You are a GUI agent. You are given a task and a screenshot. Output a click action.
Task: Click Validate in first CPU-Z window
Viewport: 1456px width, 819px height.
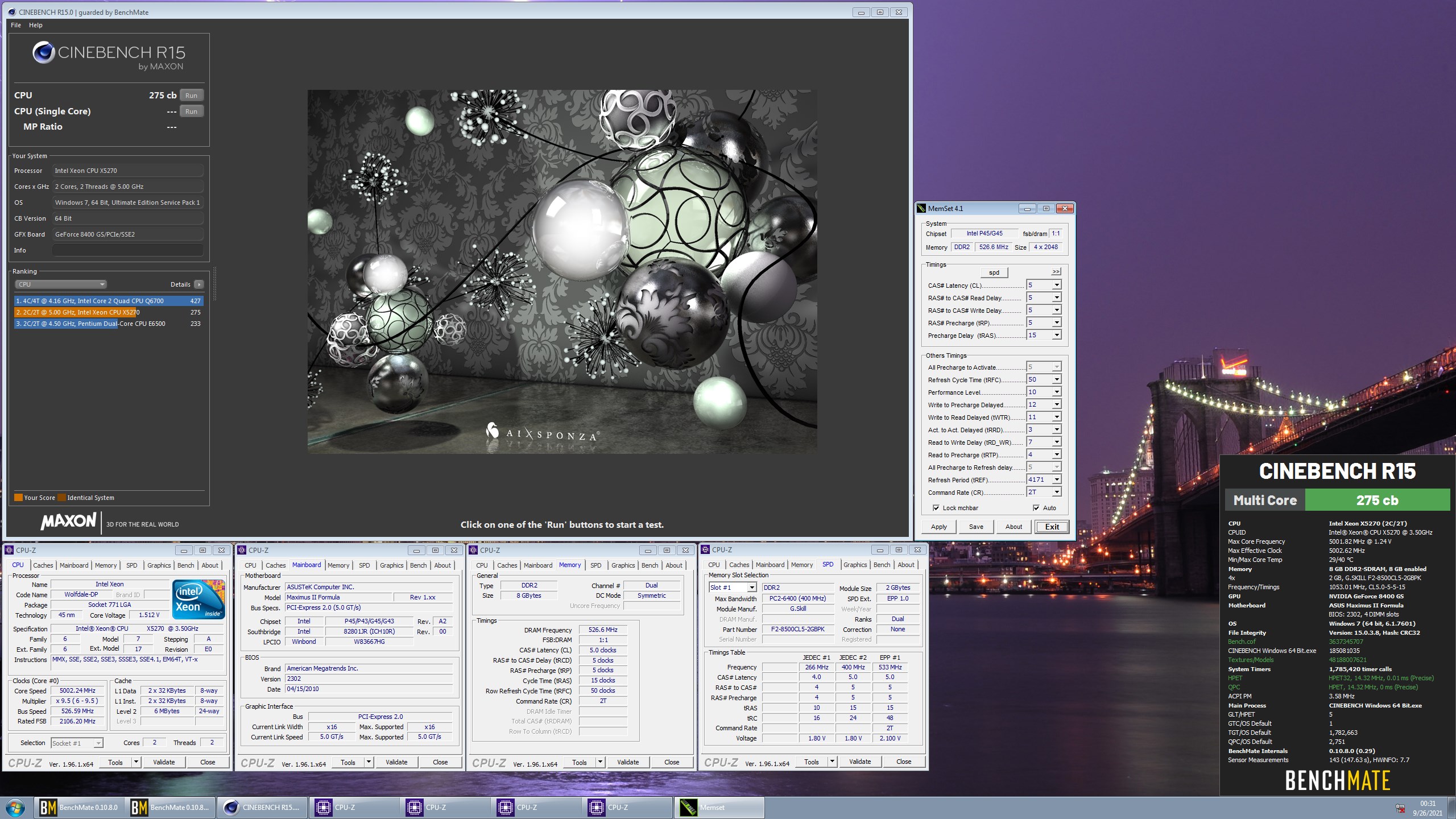pyautogui.click(x=164, y=762)
